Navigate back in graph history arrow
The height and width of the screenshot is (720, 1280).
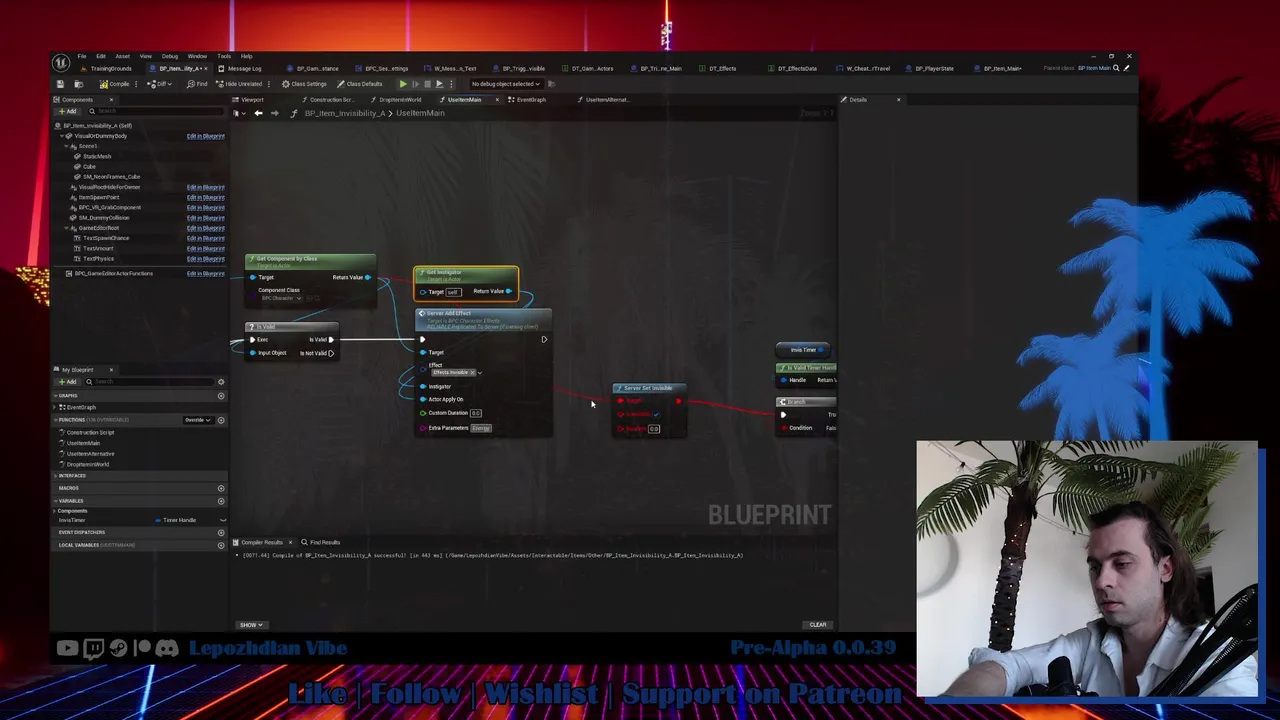pos(258,113)
